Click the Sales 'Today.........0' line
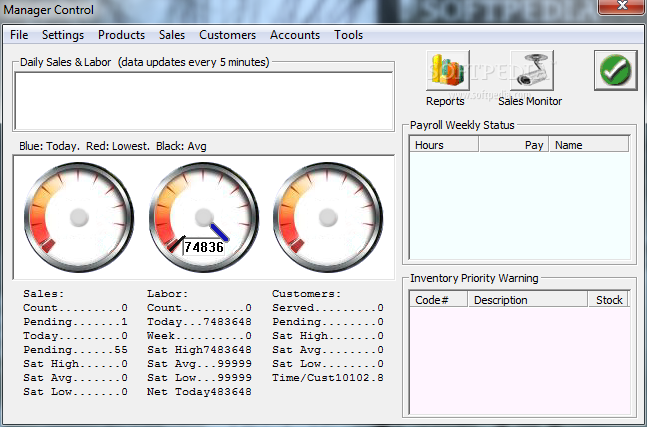This screenshot has width=647, height=427. tap(76, 336)
